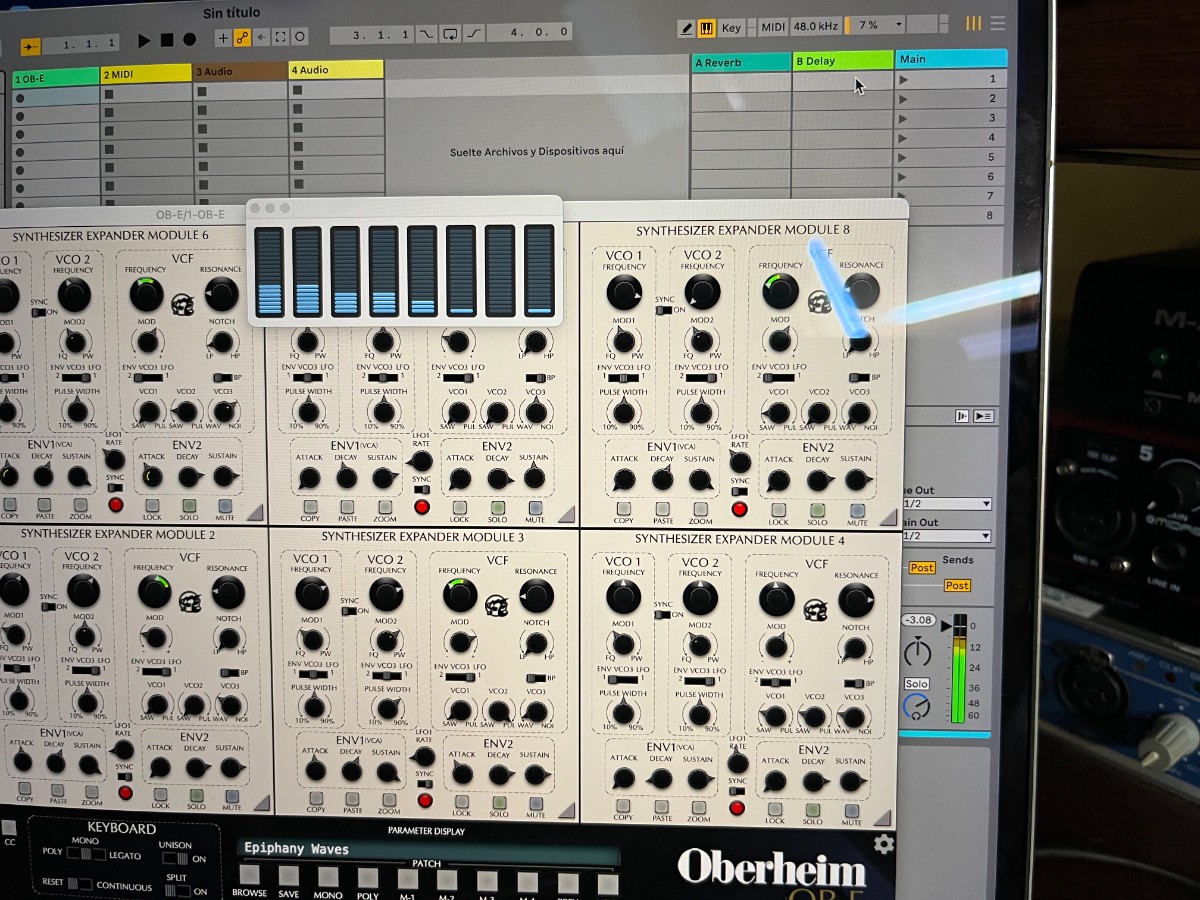Toggle the Loop switch in the transport

450,34
